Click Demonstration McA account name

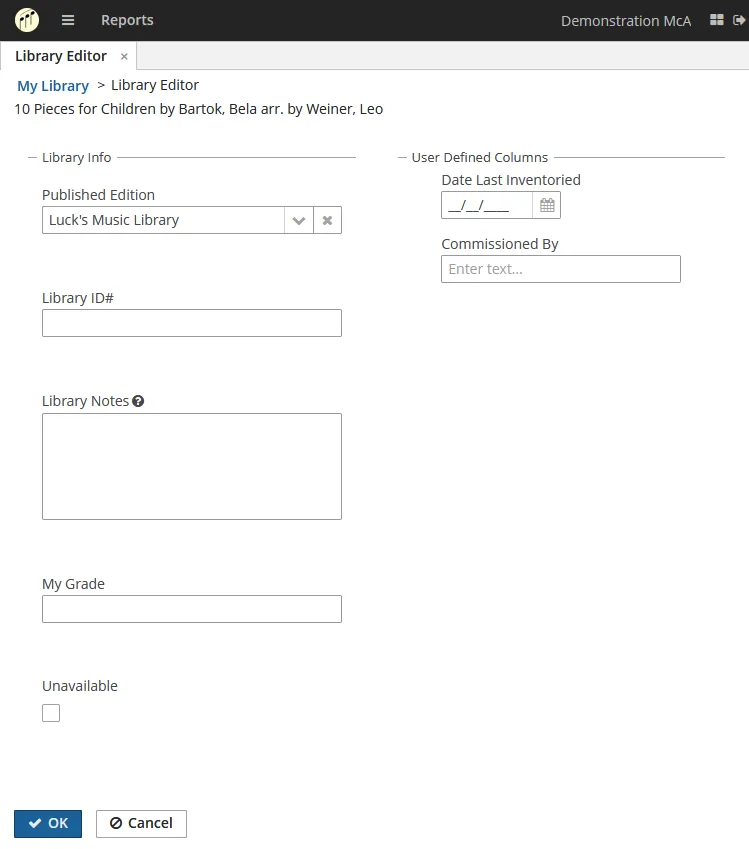(626, 21)
